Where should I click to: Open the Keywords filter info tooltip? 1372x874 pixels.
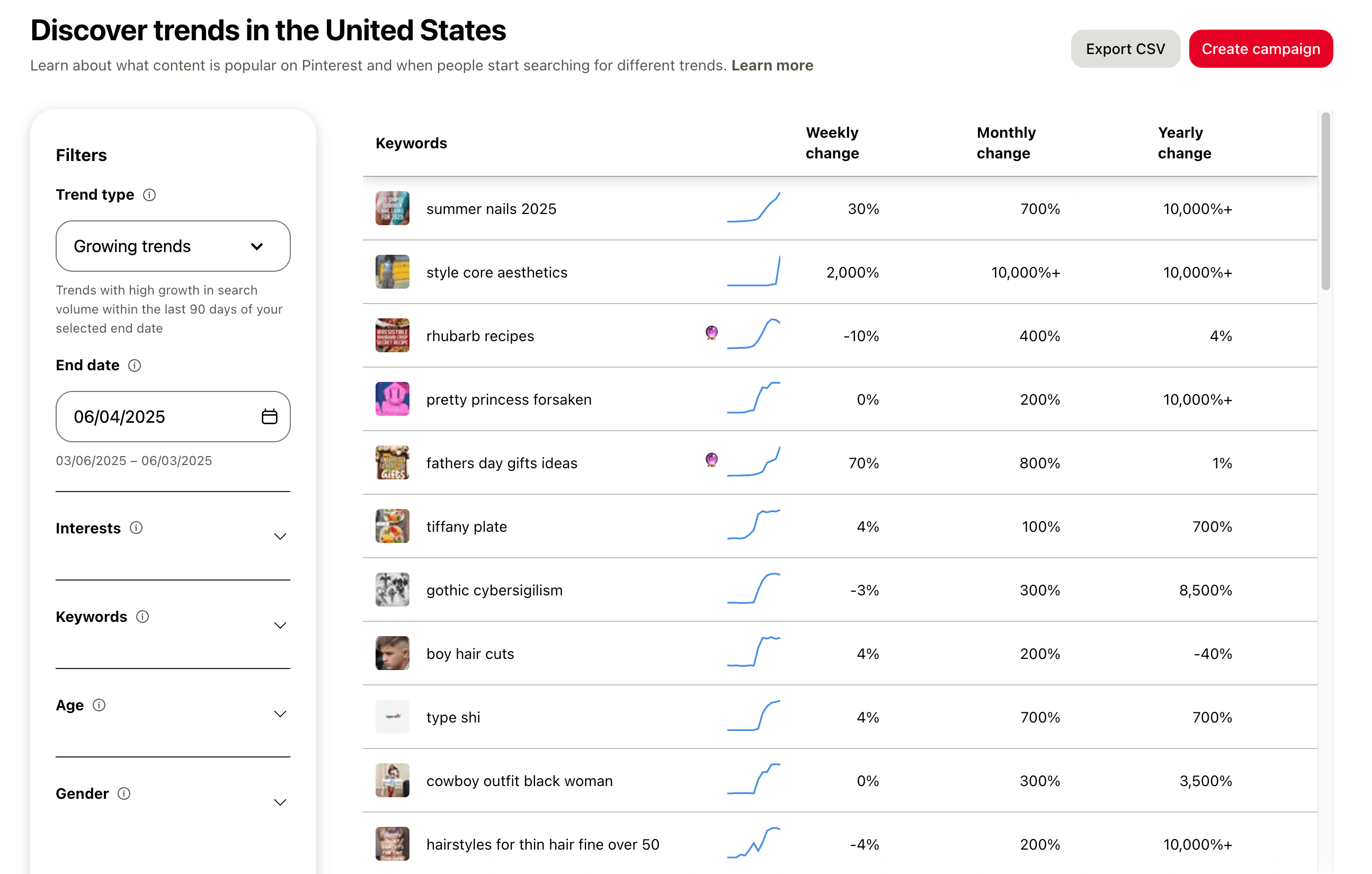143,616
